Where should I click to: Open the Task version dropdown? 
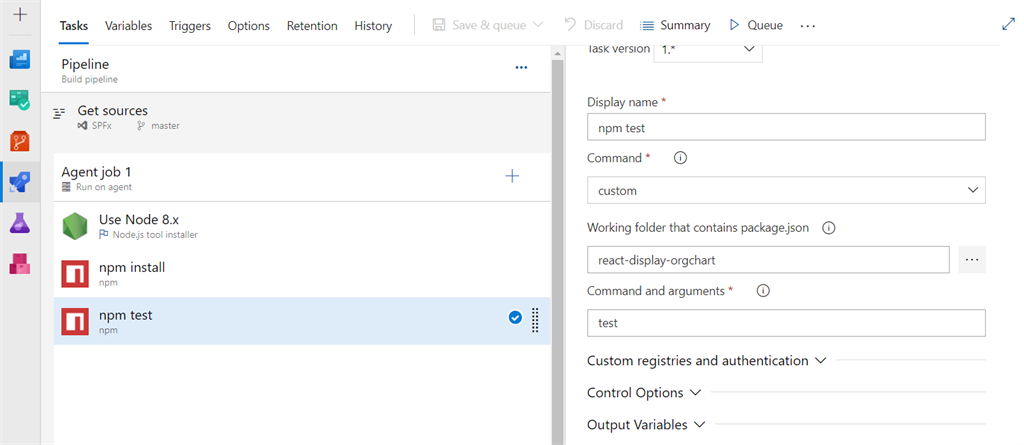pyautogui.click(x=708, y=48)
